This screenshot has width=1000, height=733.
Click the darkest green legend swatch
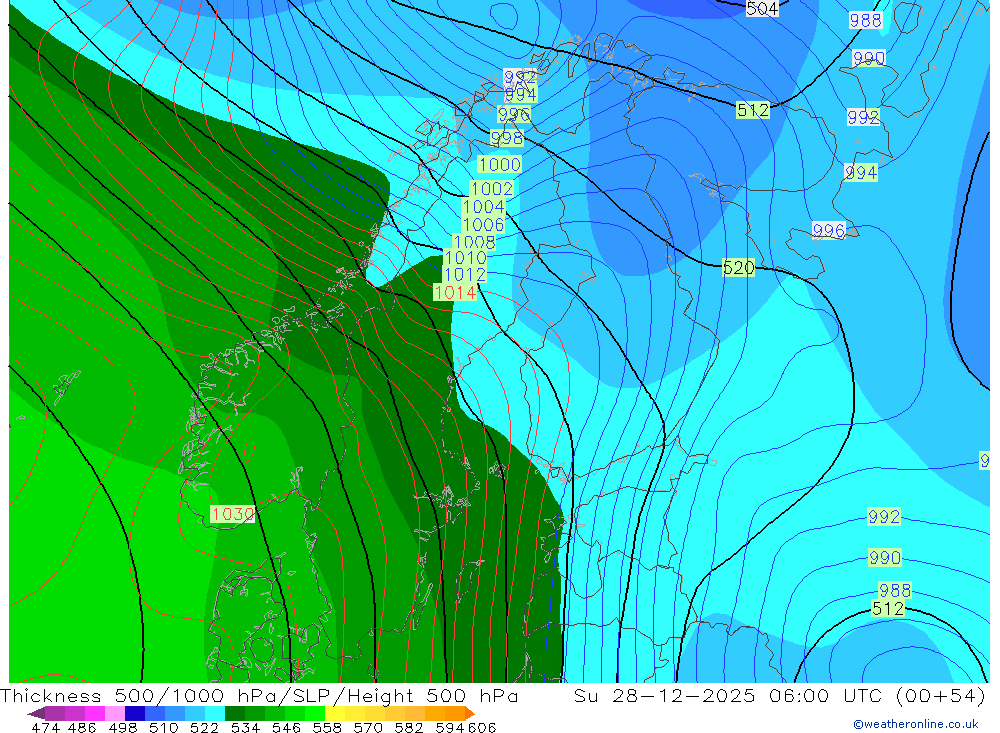235,713
